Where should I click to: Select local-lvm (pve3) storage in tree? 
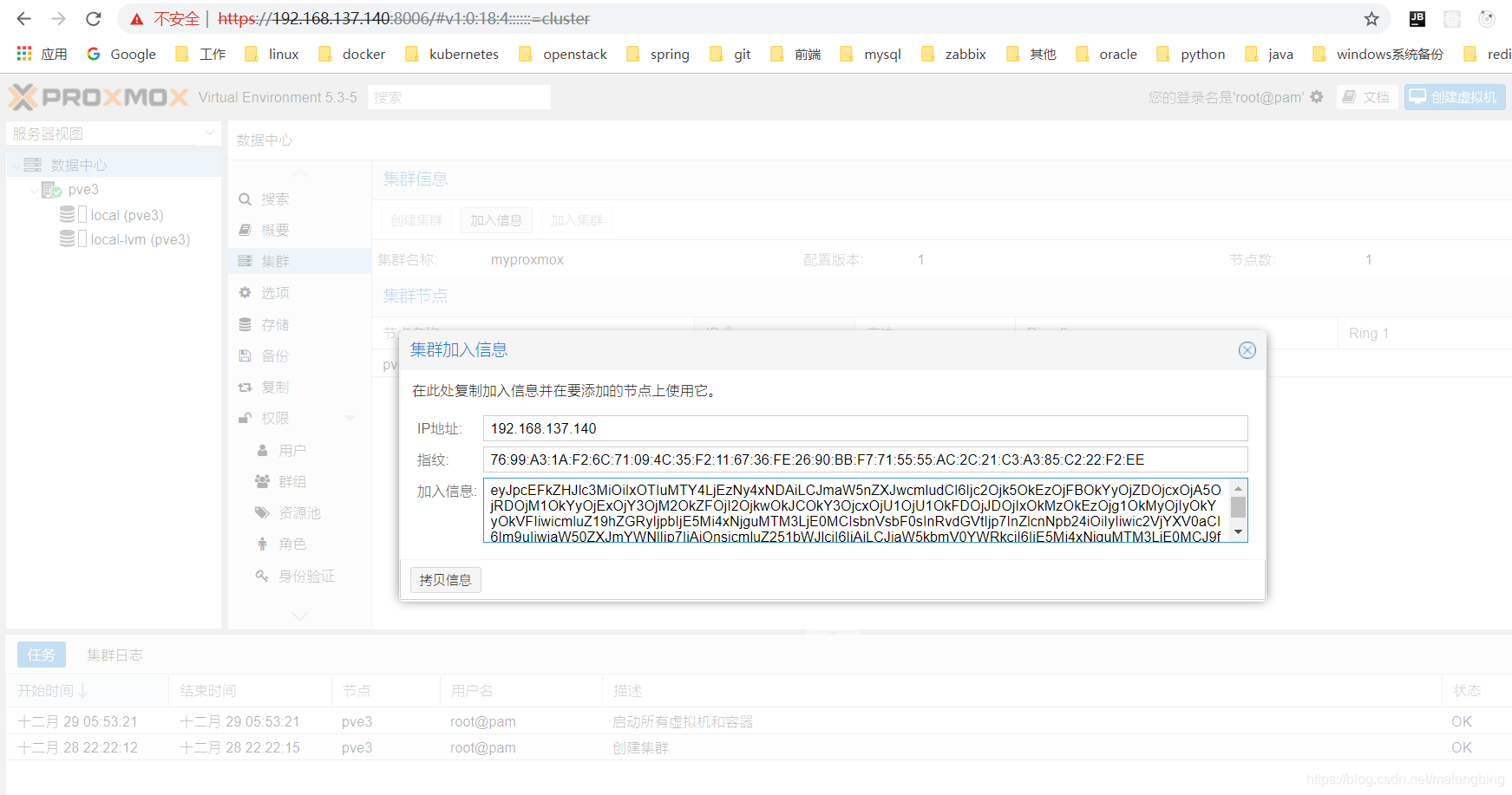coord(140,239)
